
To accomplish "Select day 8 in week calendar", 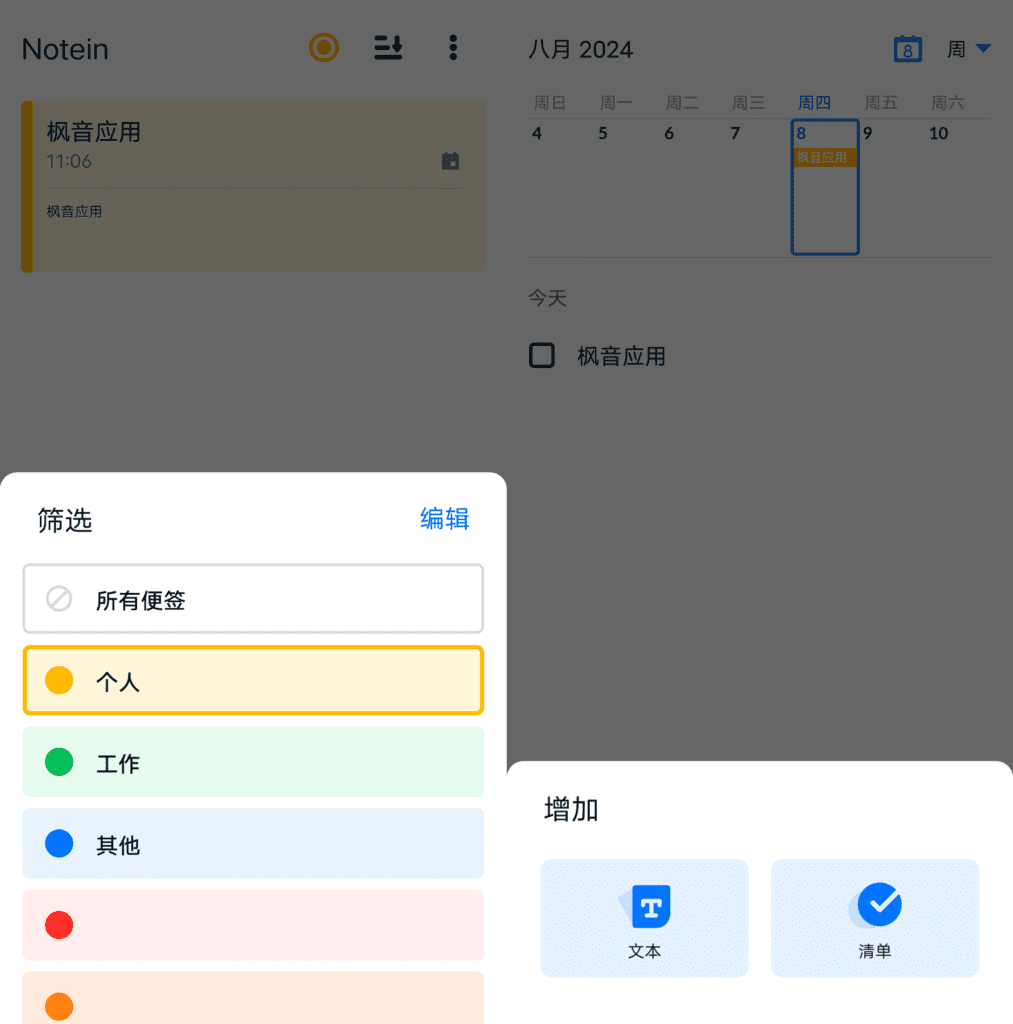I will (825, 187).
